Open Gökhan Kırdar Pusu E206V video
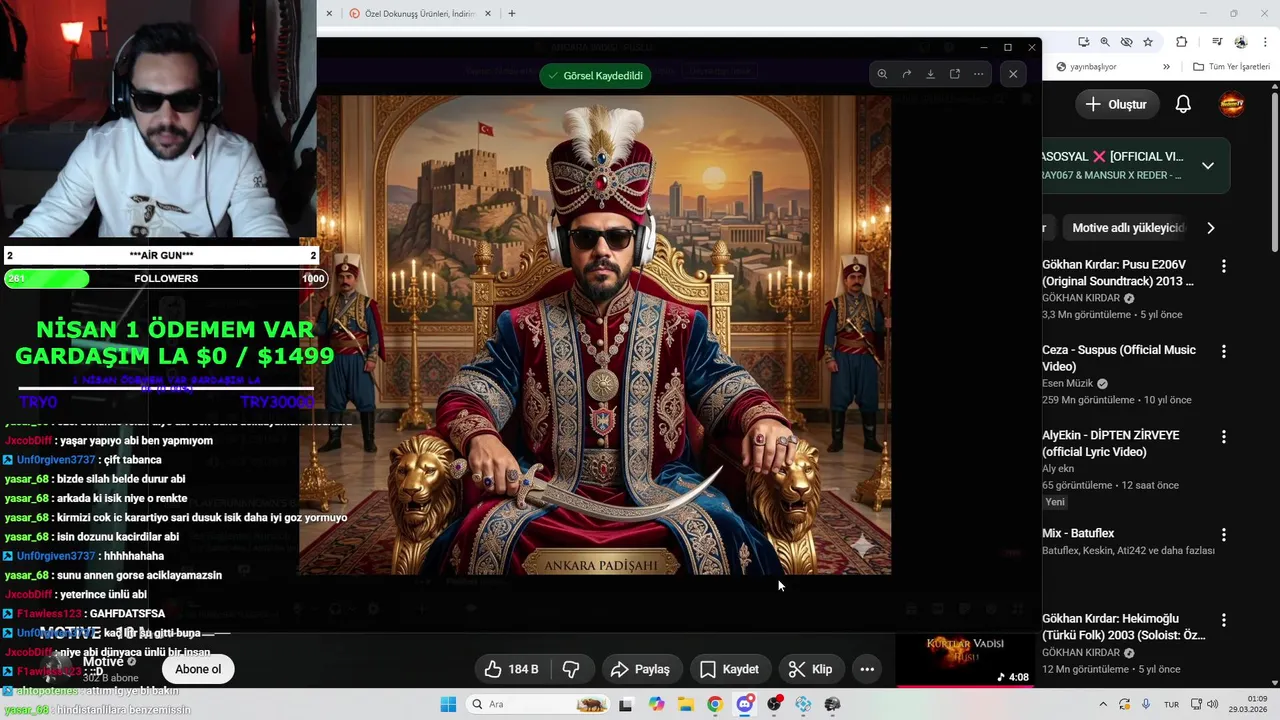This screenshot has height=720, width=1280. click(1118, 273)
